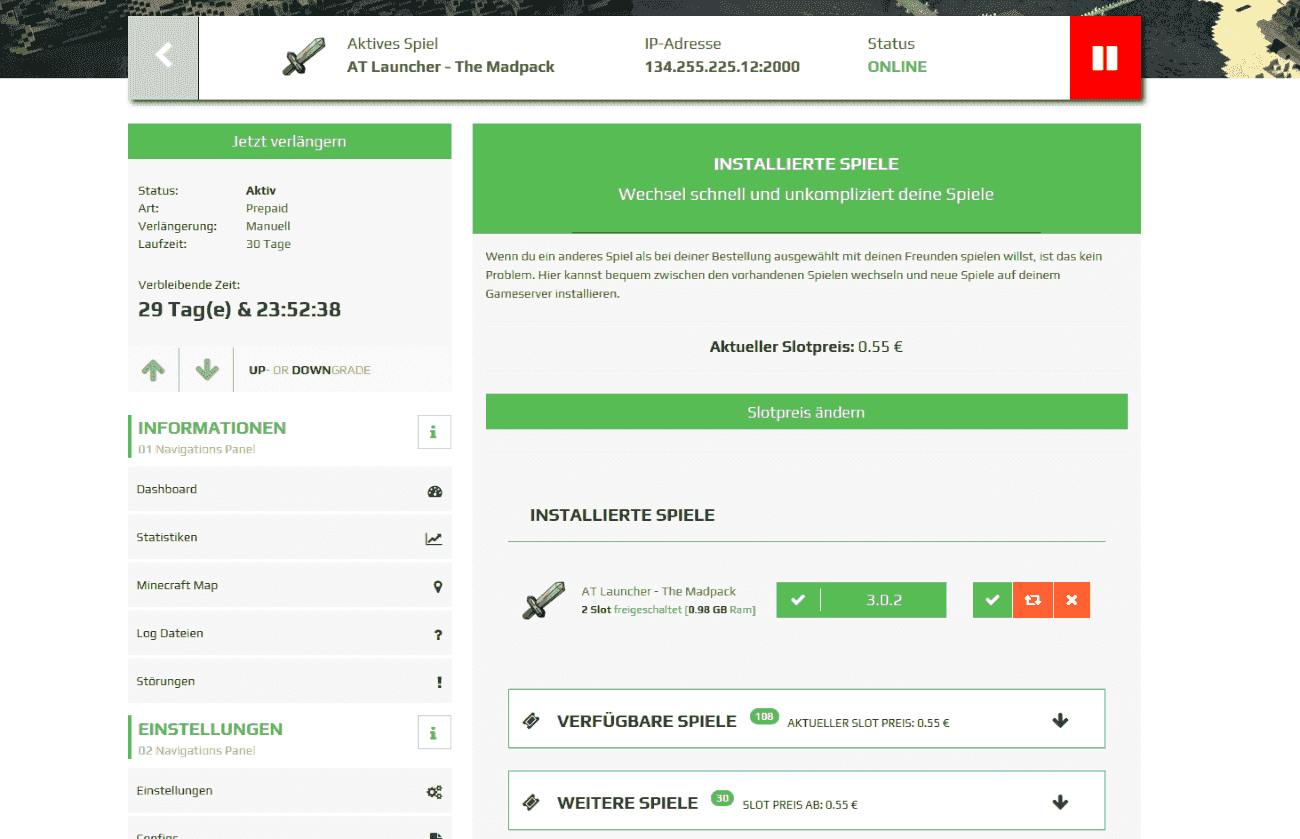Reinstall Madpack with orange retweet button

(1033, 600)
